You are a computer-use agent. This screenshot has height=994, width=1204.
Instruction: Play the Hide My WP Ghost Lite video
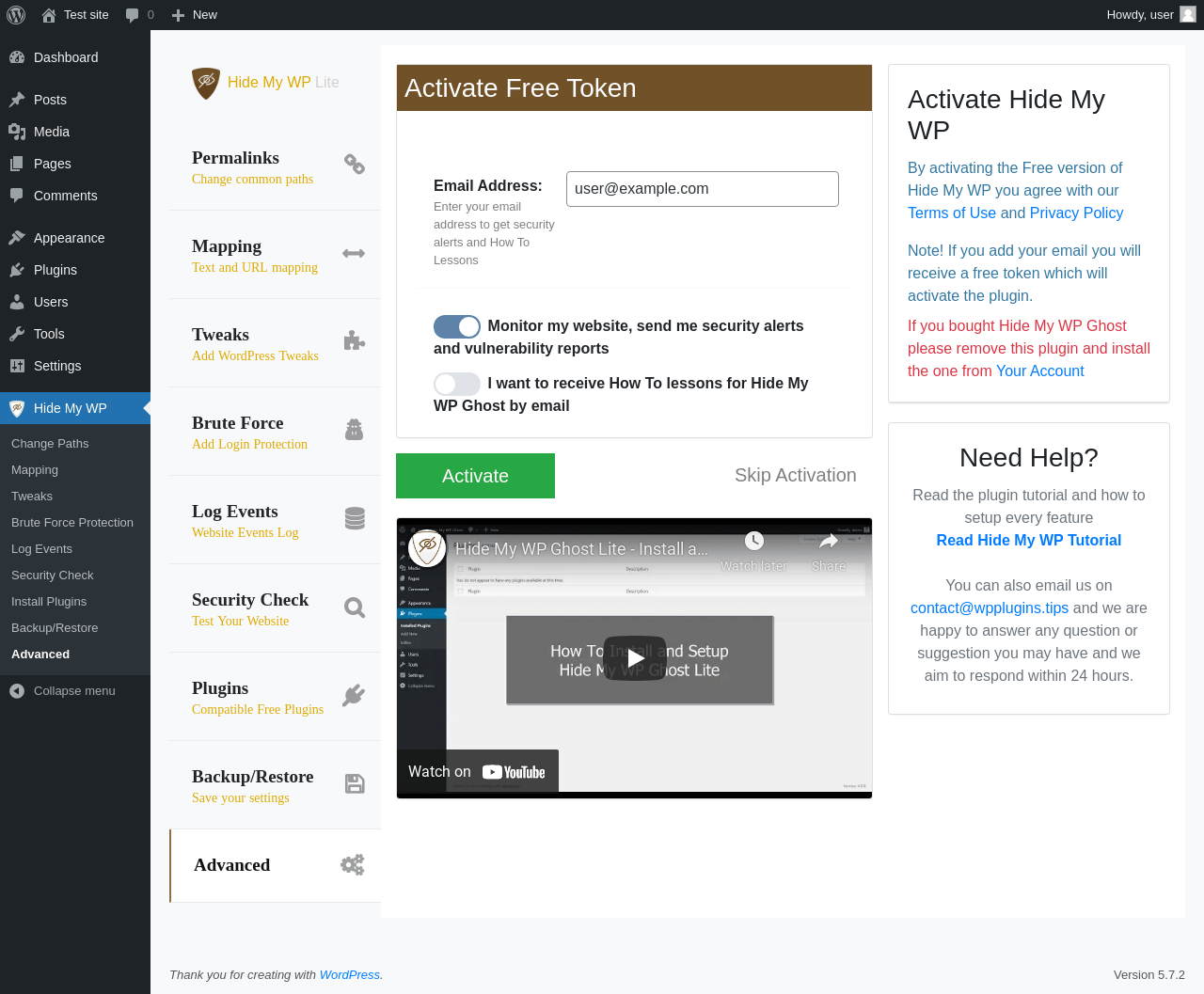[636, 658]
